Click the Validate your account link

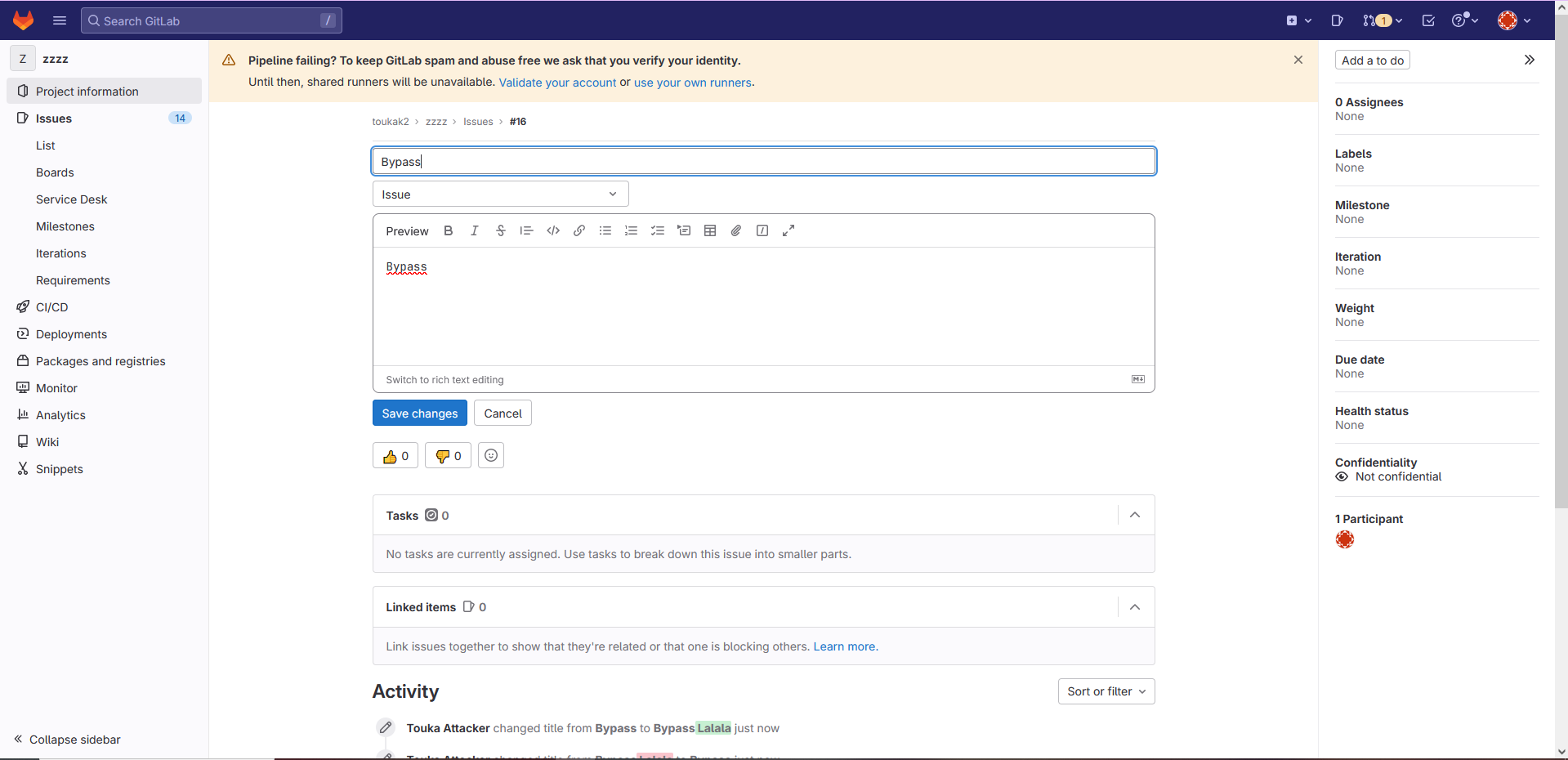tap(557, 83)
